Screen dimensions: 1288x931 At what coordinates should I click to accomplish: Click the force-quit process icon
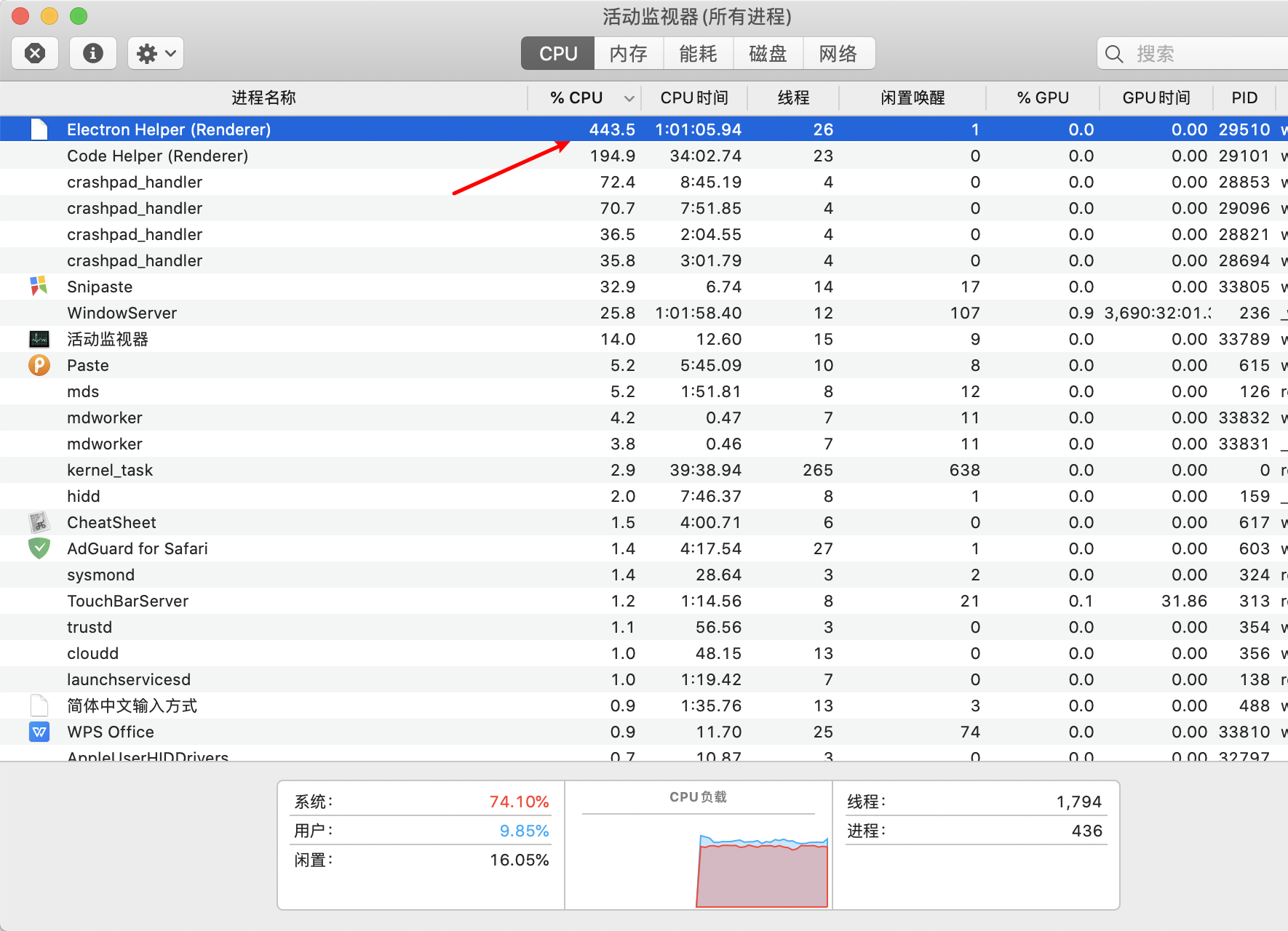(x=35, y=52)
